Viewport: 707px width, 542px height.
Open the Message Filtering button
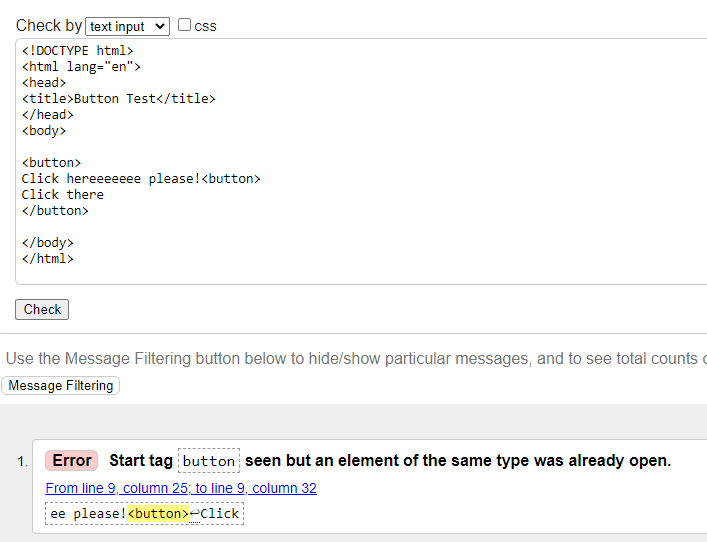click(x=60, y=386)
